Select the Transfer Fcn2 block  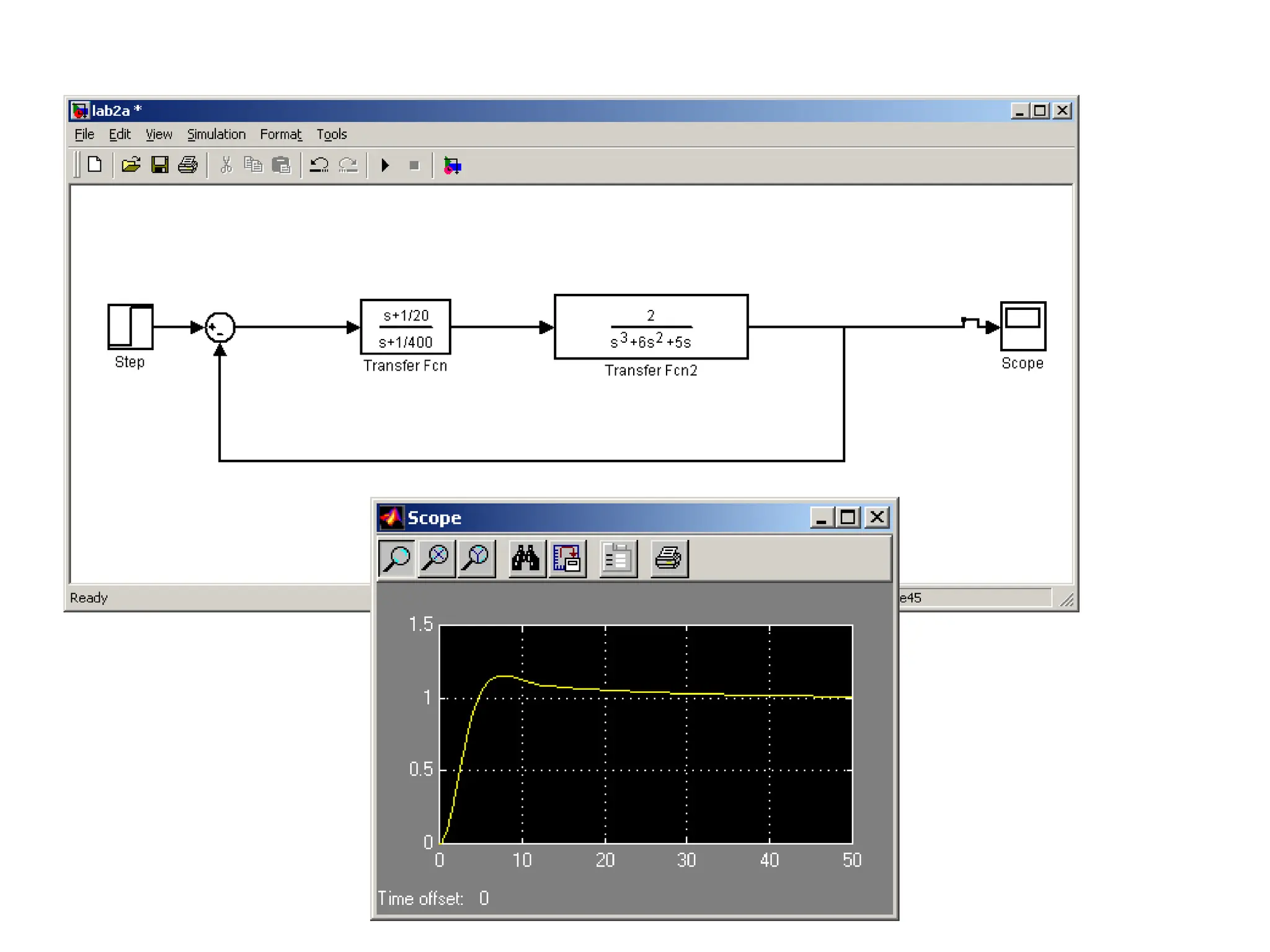(651, 327)
